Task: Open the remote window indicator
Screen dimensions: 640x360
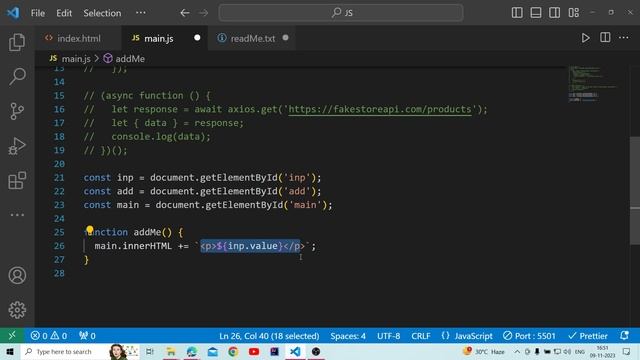Action: tap(12, 336)
